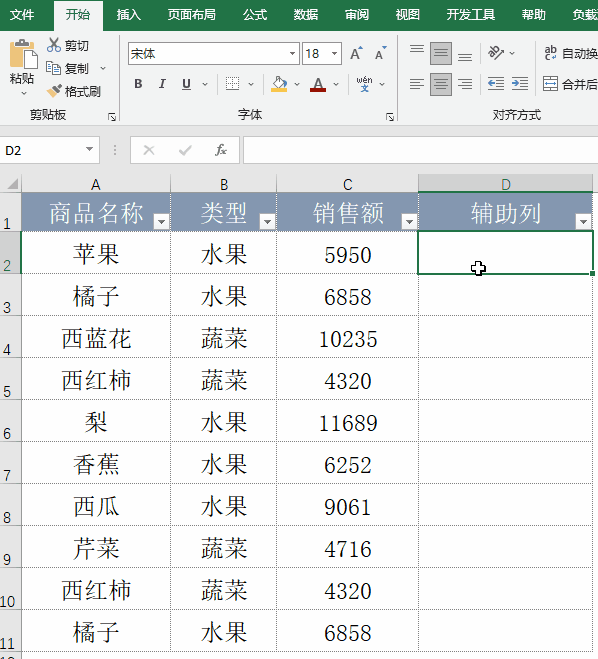Screen dimensions: 598x659
Task: Toggle middle vertical alignment
Action: tap(441, 53)
